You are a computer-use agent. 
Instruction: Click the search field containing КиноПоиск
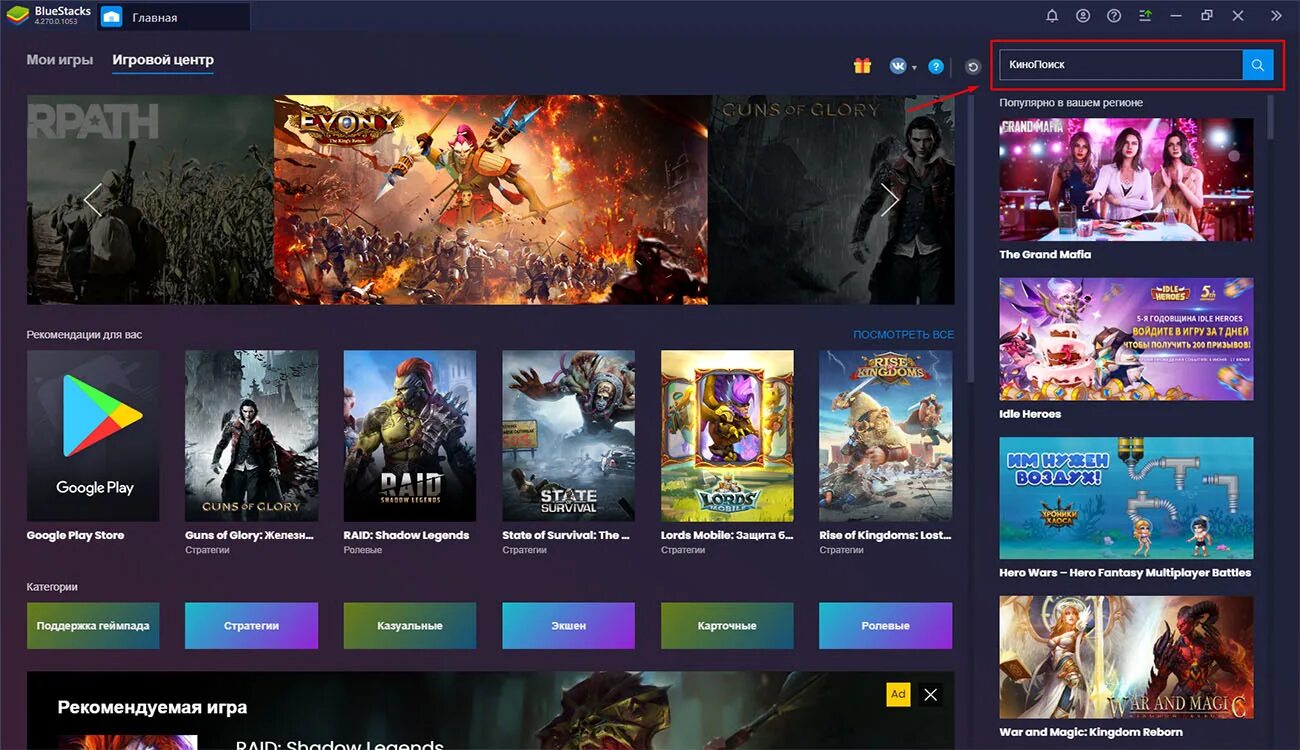[1121, 65]
